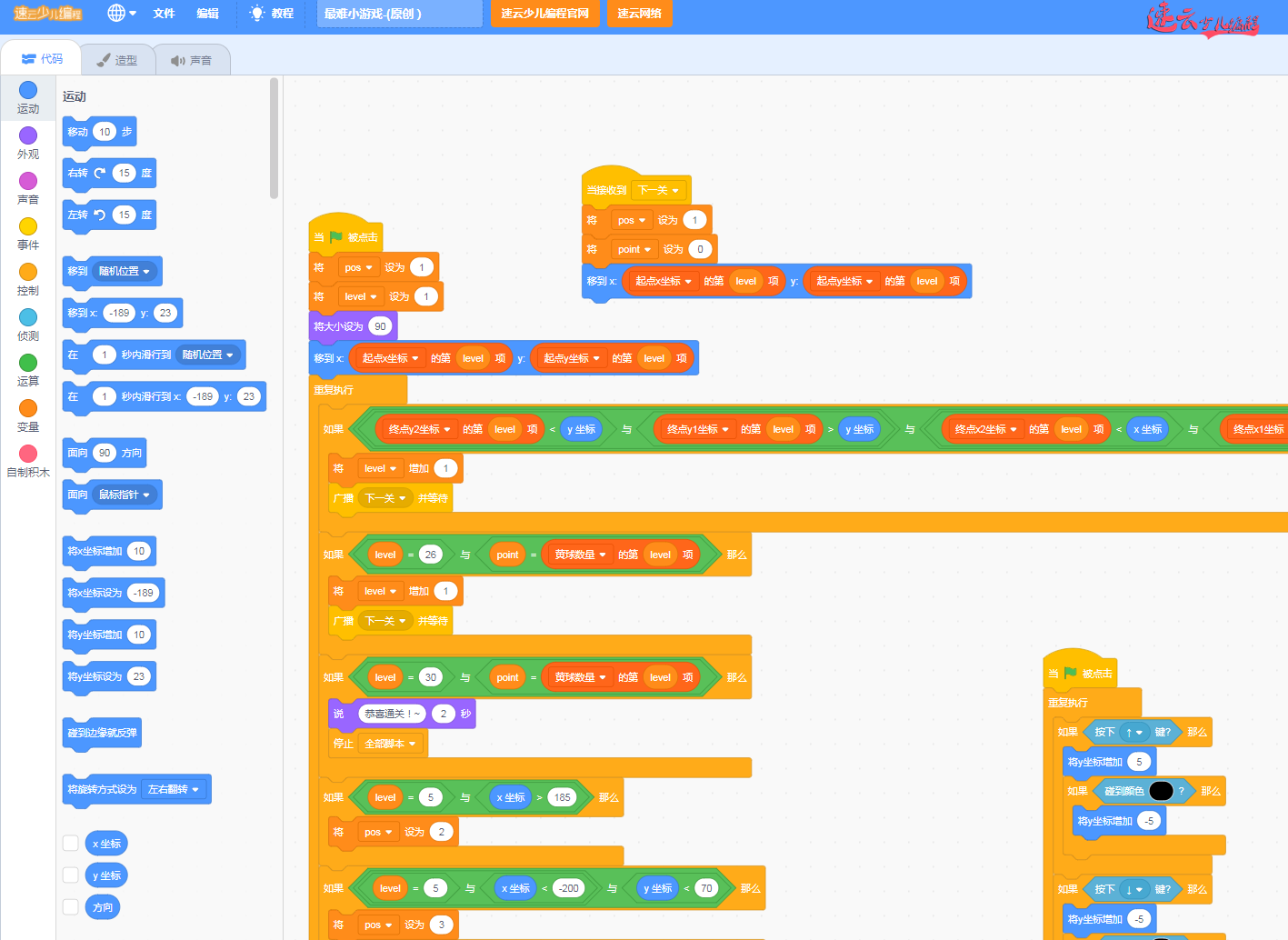Open the 声音 category in block palette
This screenshot has height=940, width=1288.
(x=28, y=181)
